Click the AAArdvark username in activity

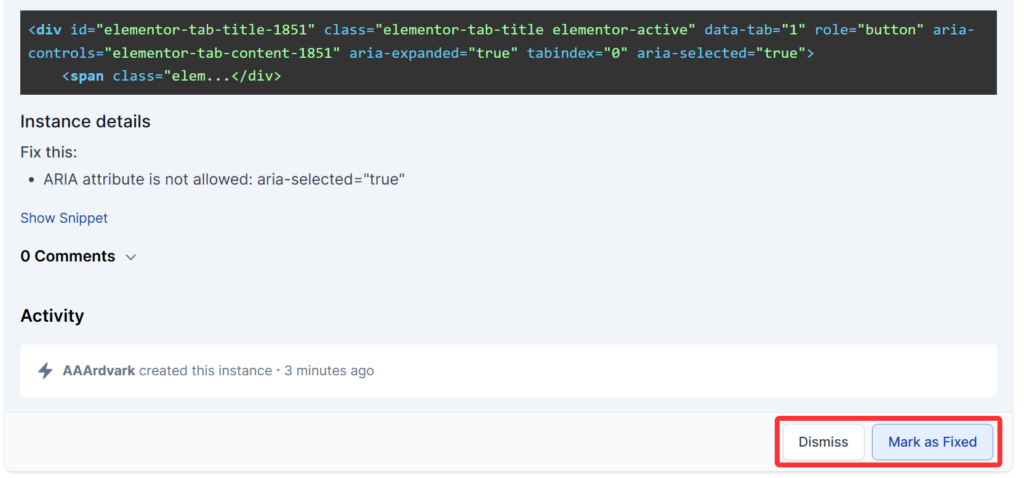click(99, 371)
